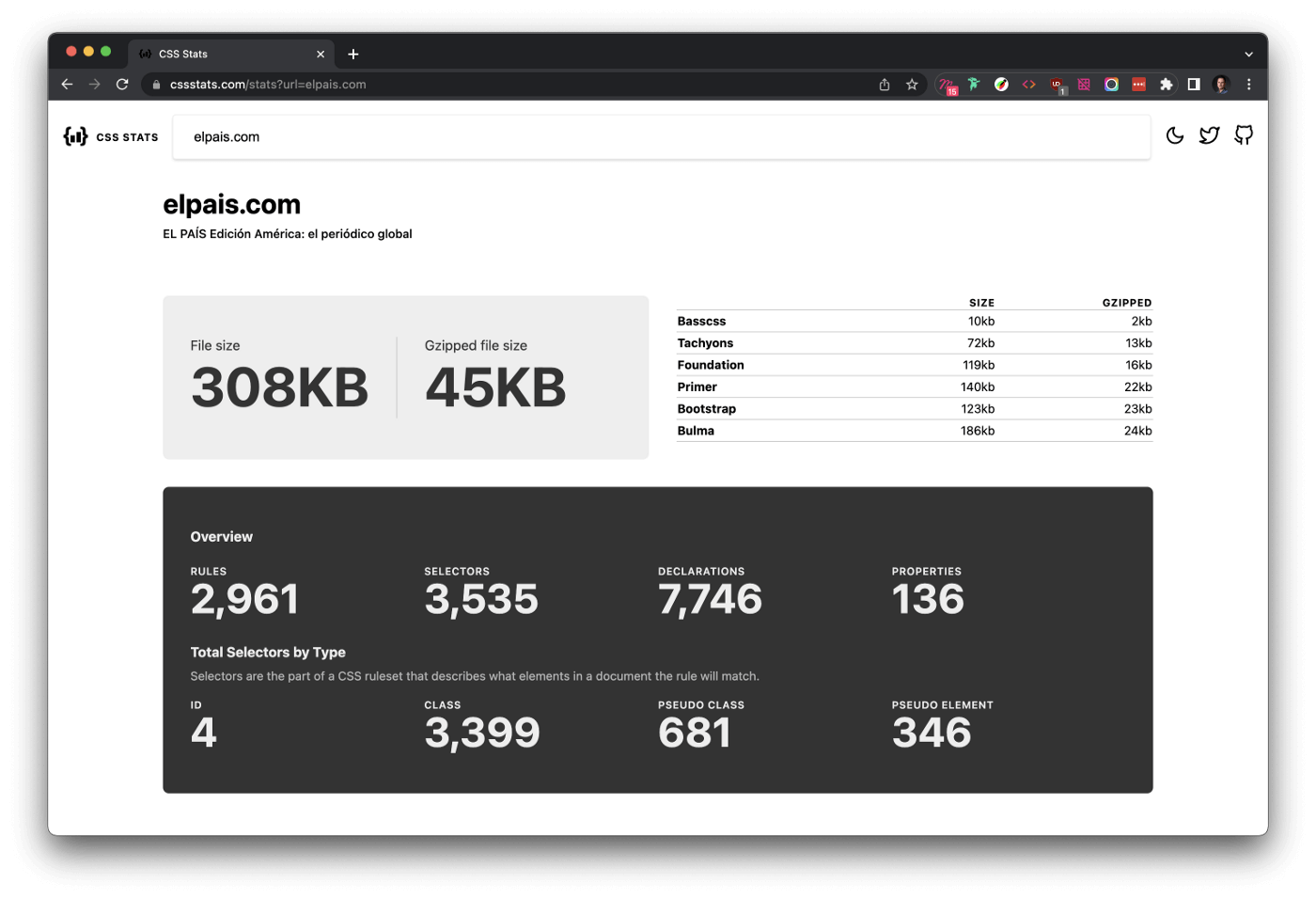Open the Chrome profile avatar
The image size is (1316, 899).
click(x=1221, y=85)
